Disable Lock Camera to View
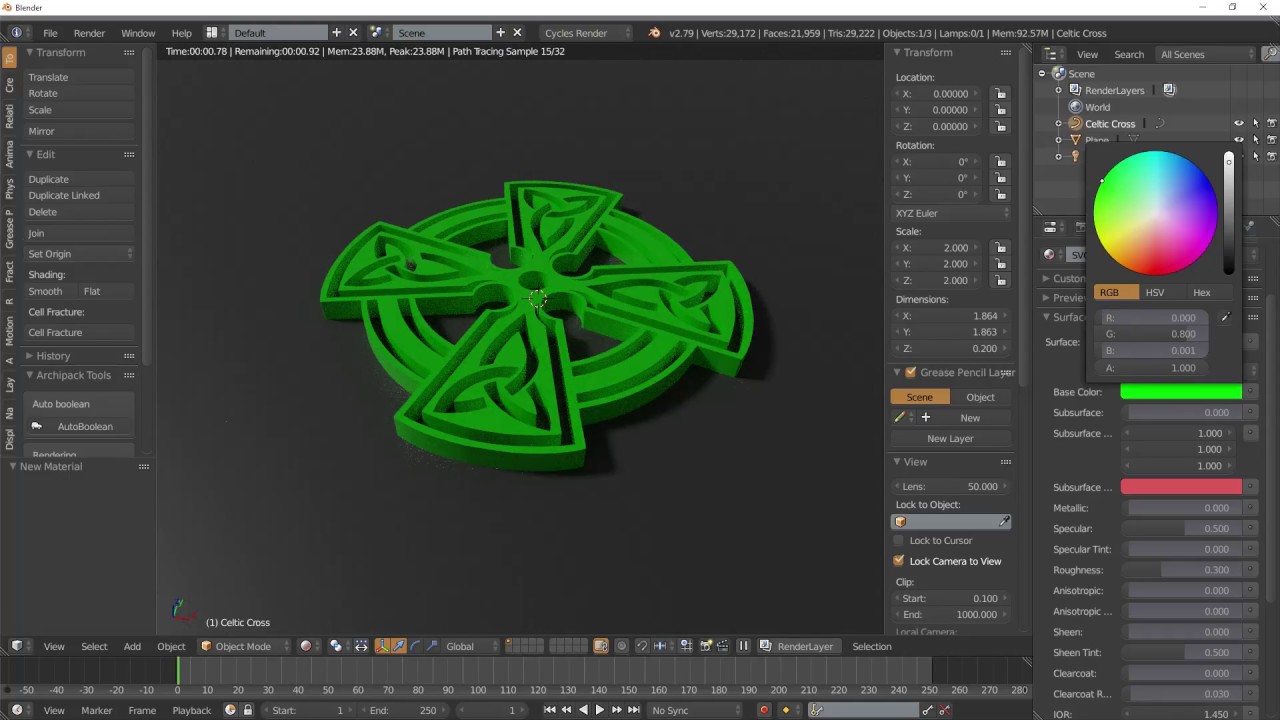Screen dimensions: 1280x720 tap(898, 561)
